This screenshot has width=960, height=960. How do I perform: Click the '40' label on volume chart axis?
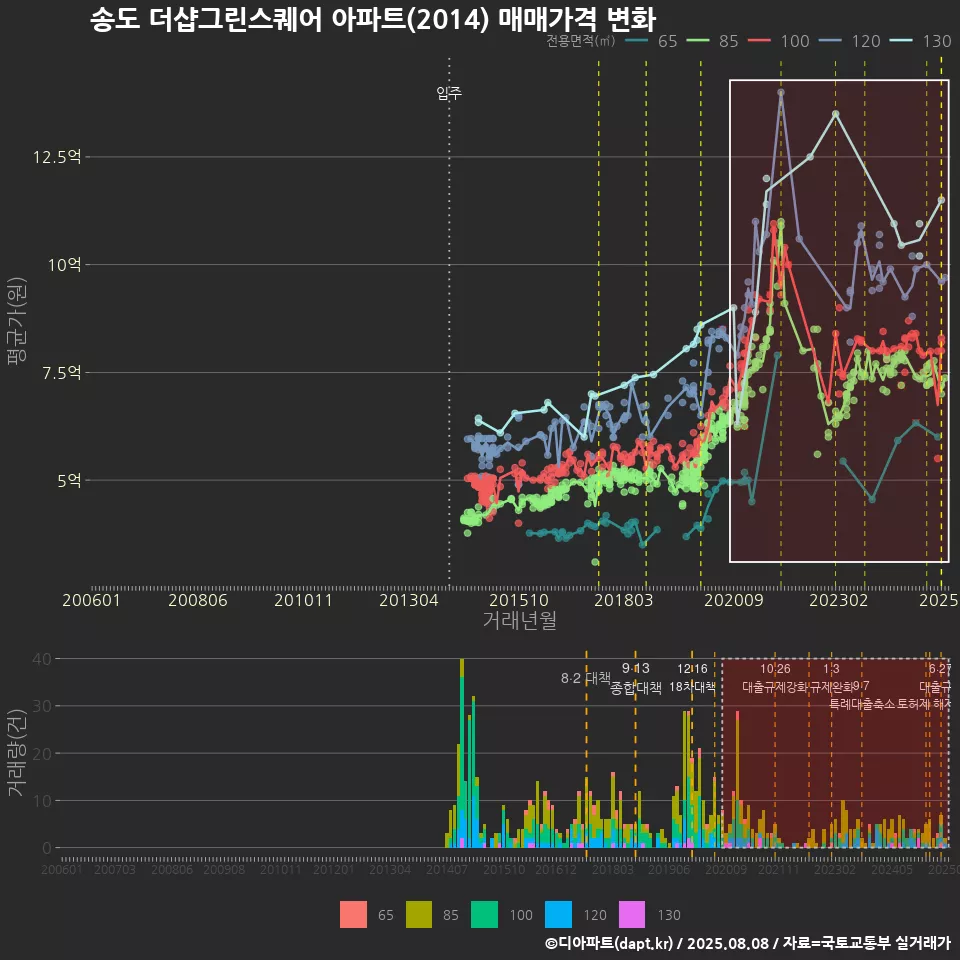point(42,659)
